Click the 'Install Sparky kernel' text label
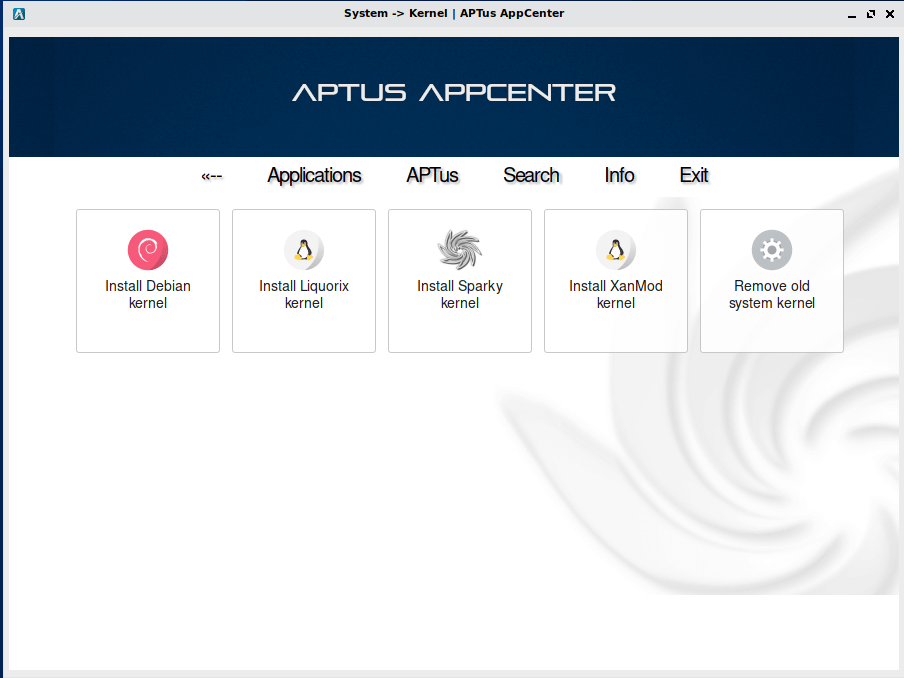904x678 pixels. tap(460, 294)
